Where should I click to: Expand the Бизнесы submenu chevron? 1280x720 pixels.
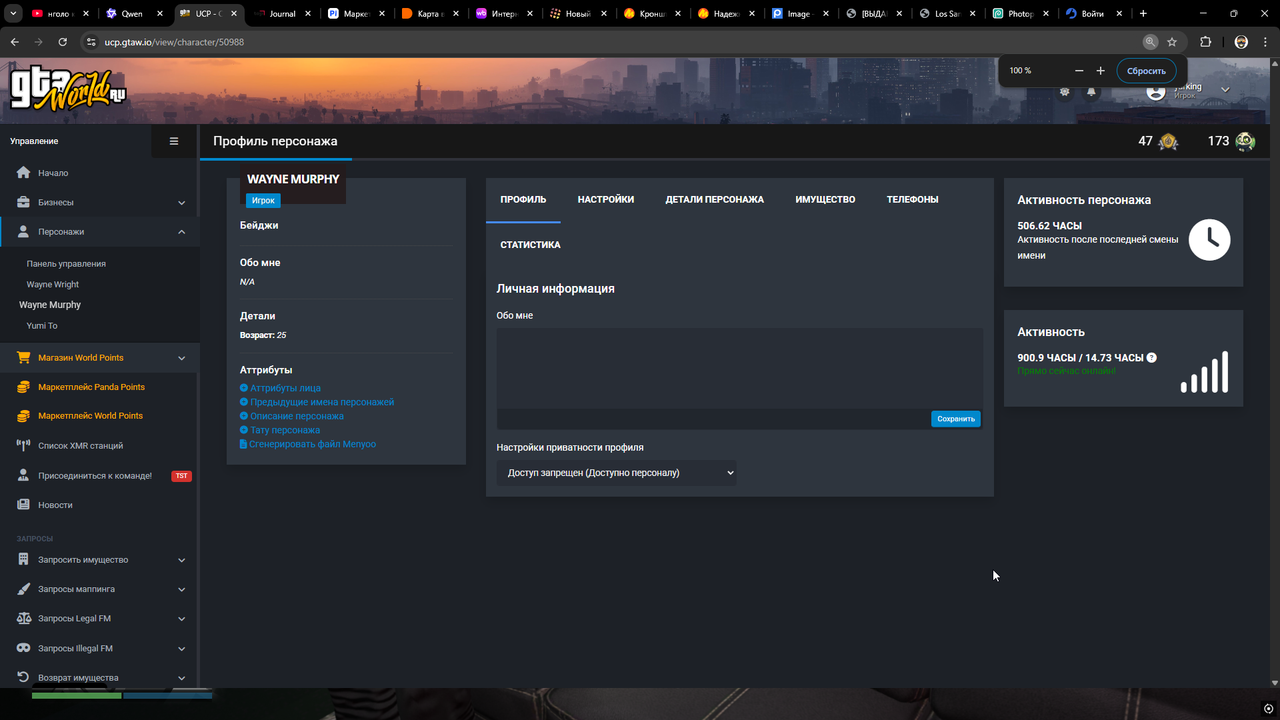[181, 203]
